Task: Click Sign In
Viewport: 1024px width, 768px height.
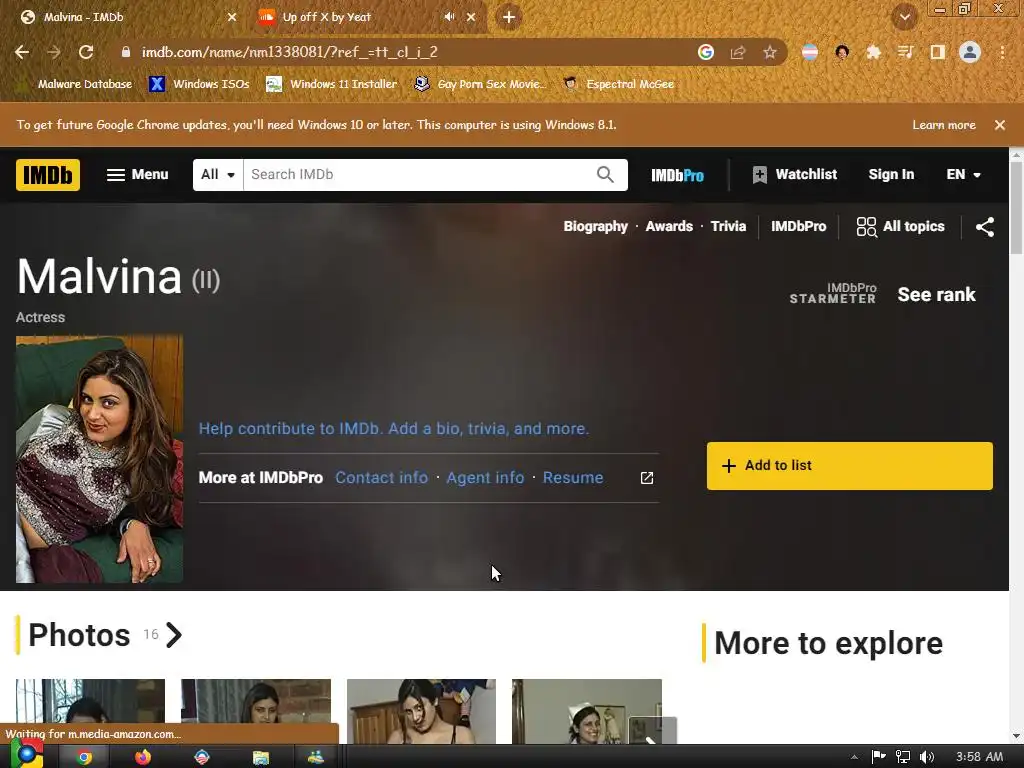Action: pyautogui.click(x=891, y=174)
